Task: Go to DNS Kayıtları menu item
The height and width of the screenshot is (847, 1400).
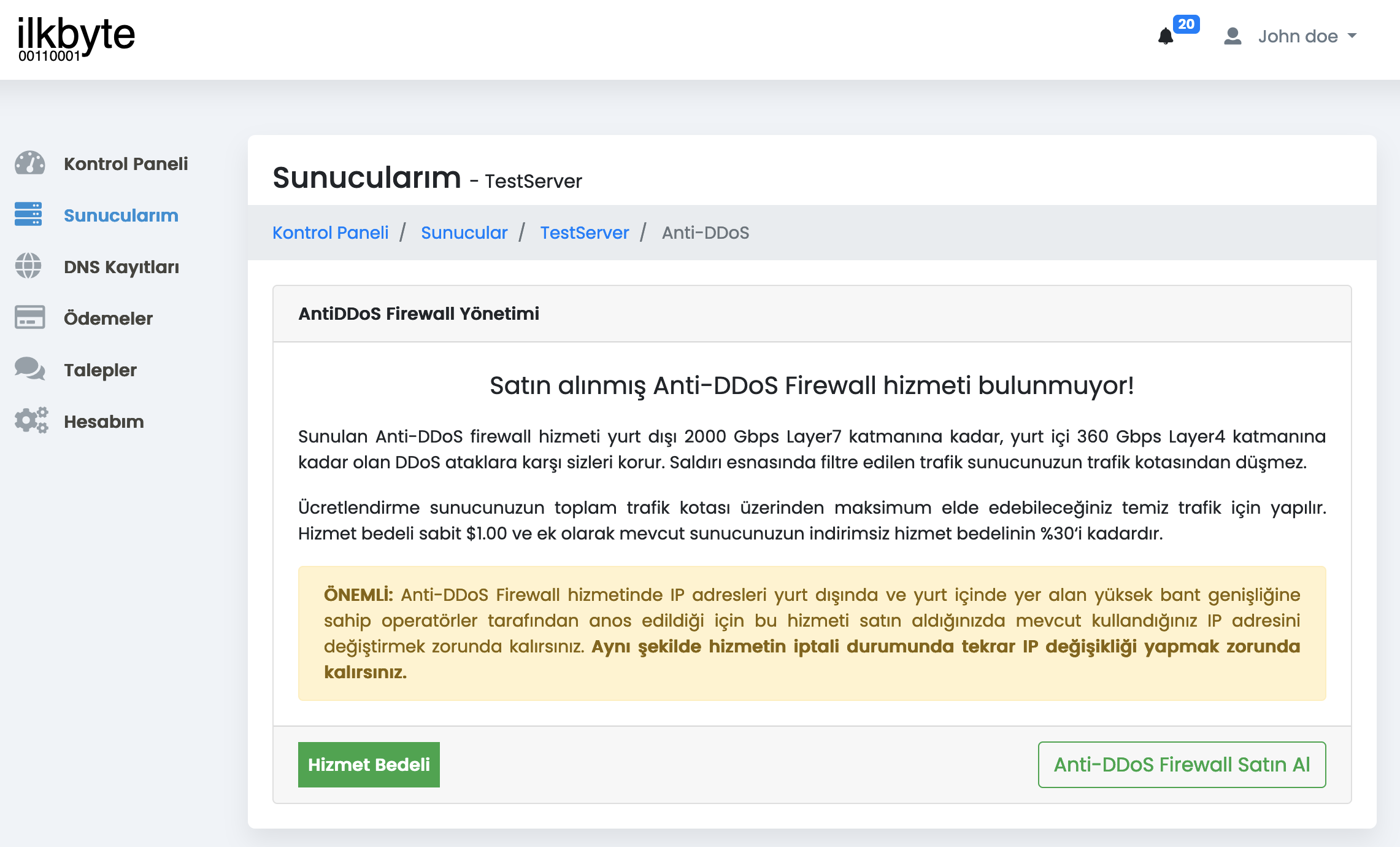Action: coord(121,267)
